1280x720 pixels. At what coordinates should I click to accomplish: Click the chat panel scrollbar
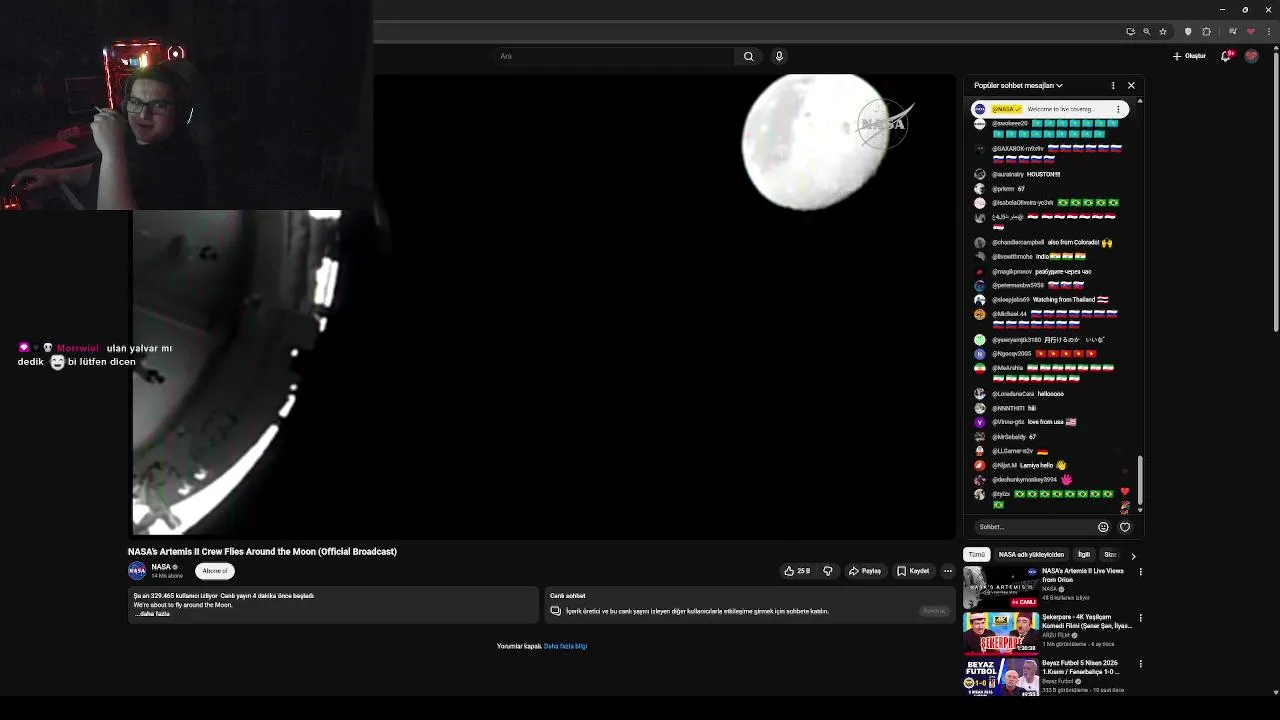pos(1140,480)
